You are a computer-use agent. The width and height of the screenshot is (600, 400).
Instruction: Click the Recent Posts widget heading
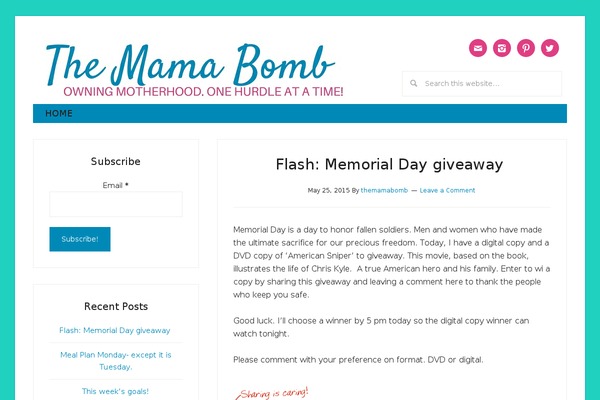[x=116, y=306]
